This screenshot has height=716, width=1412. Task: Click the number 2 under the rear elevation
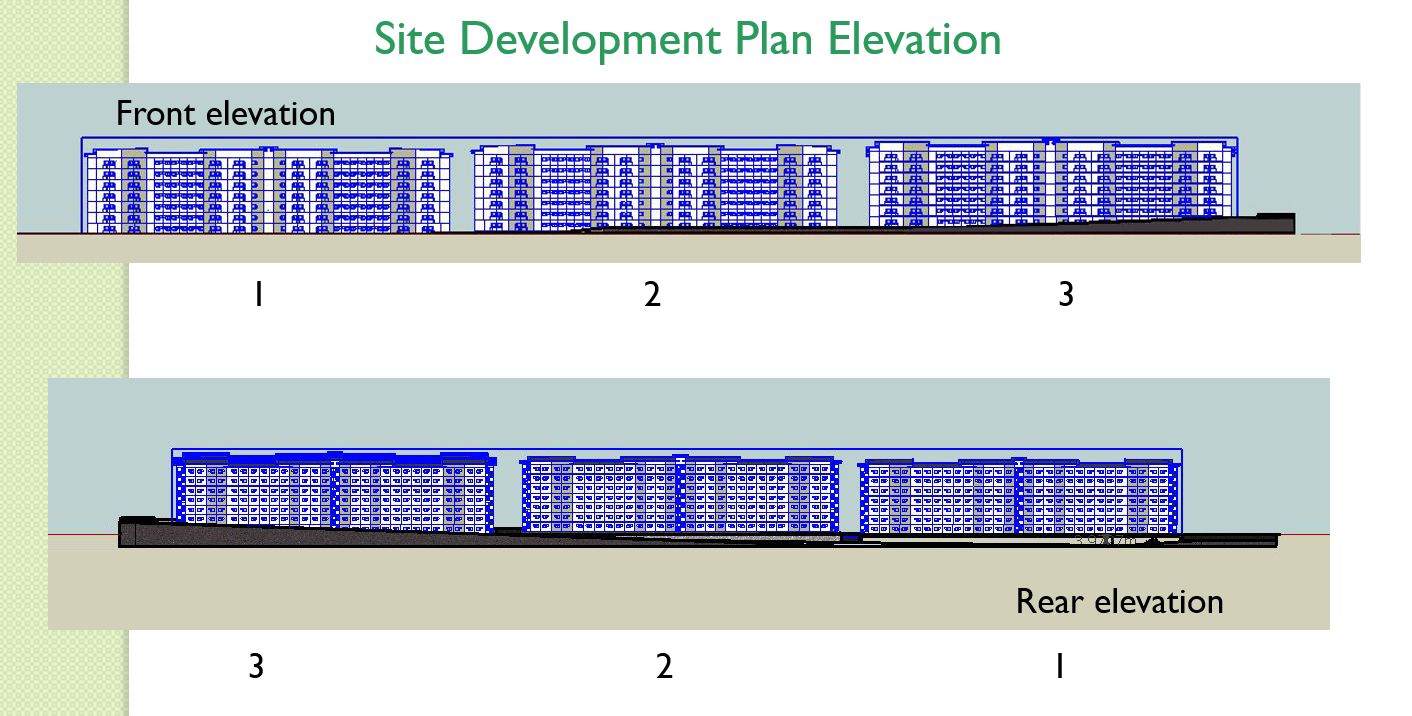662,663
